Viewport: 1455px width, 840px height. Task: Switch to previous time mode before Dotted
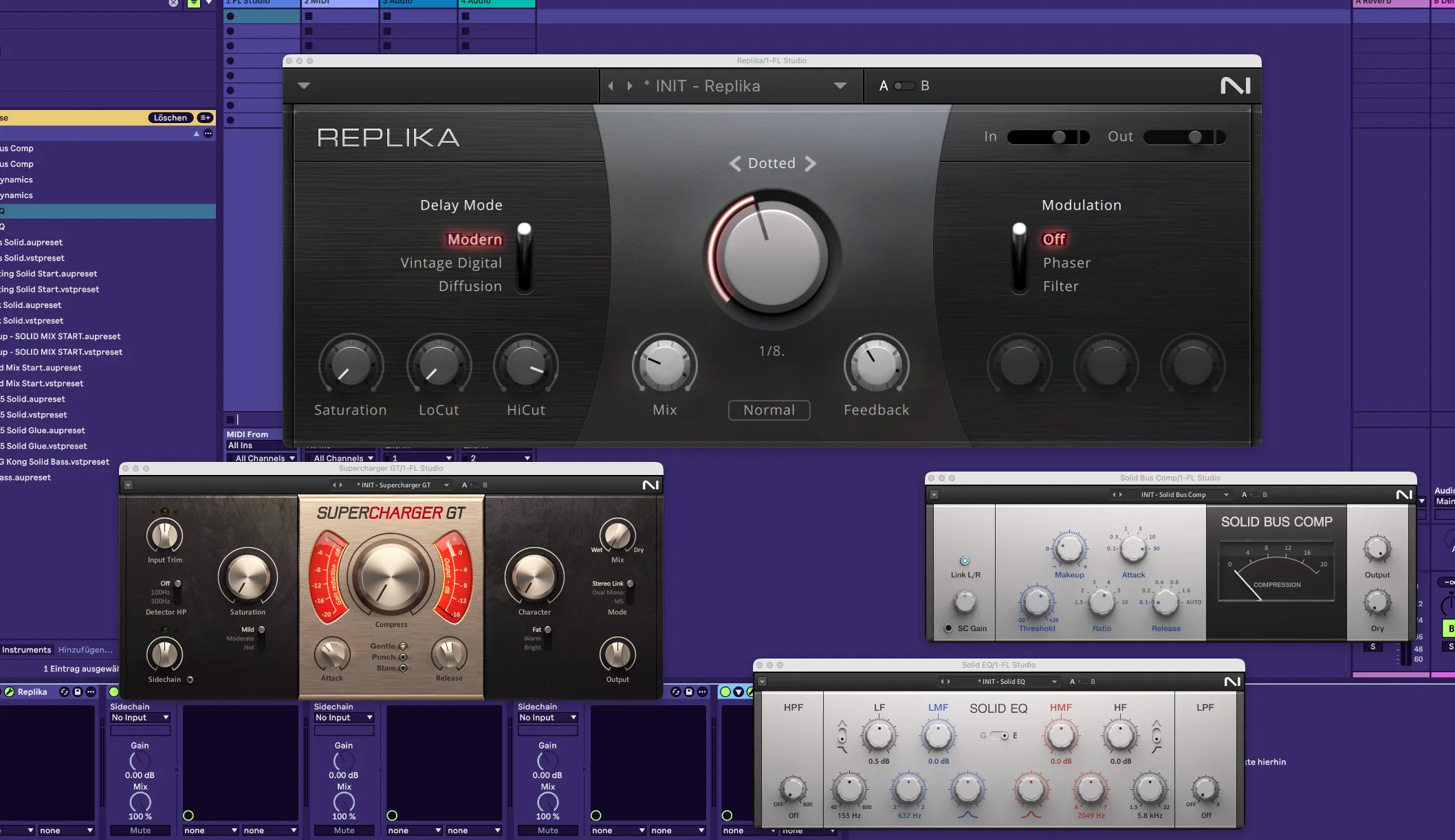click(x=735, y=164)
